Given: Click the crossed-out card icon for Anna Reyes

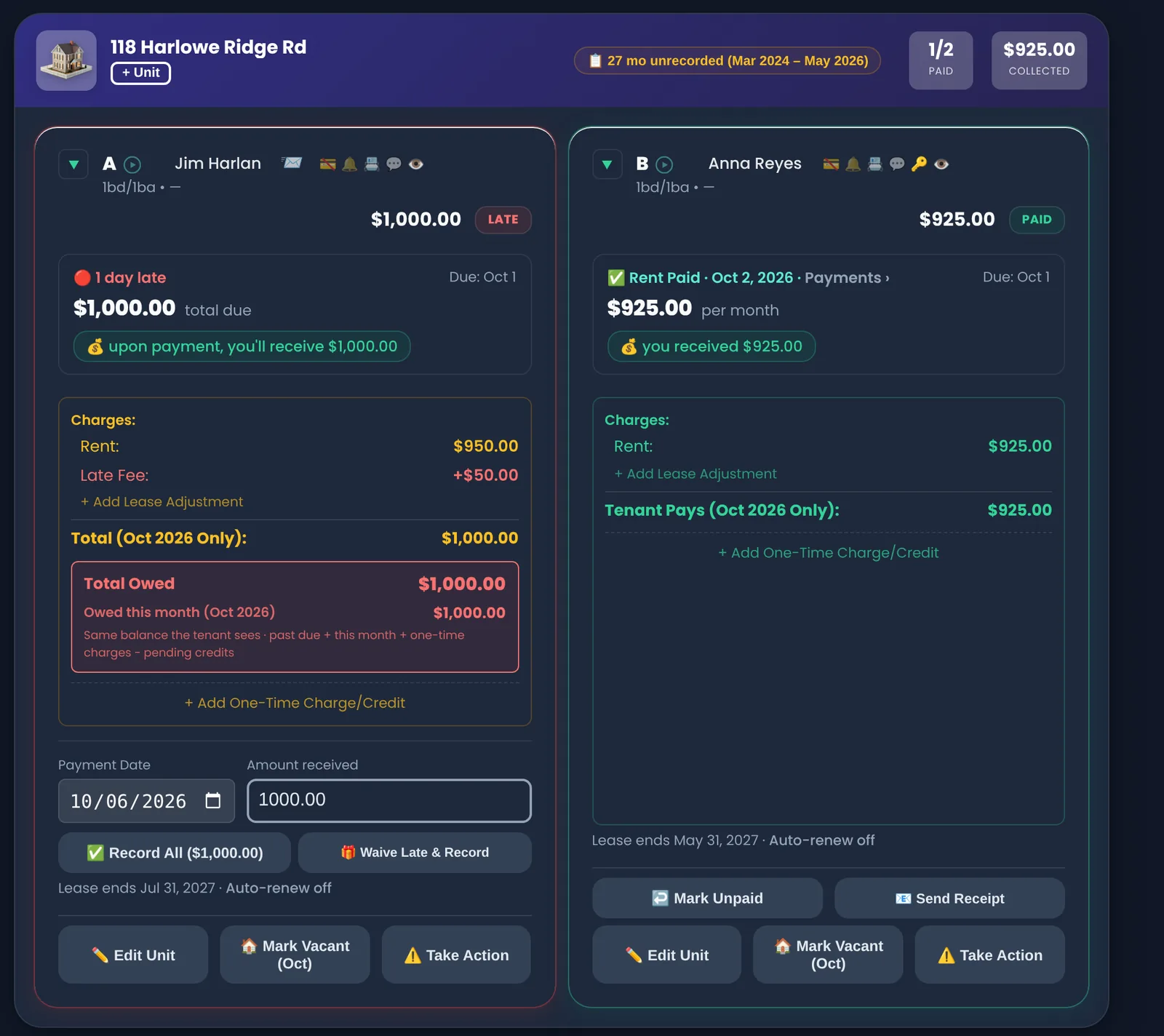Looking at the screenshot, I should point(831,164).
